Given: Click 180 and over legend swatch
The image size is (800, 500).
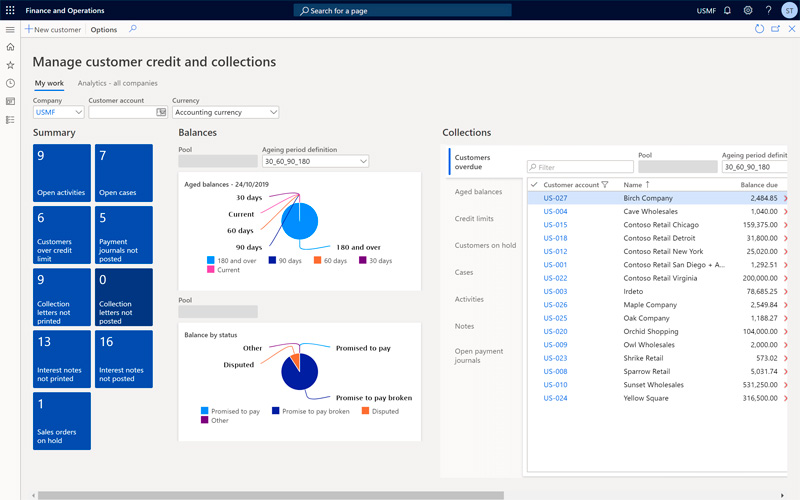Looking at the screenshot, I should click(x=211, y=260).
